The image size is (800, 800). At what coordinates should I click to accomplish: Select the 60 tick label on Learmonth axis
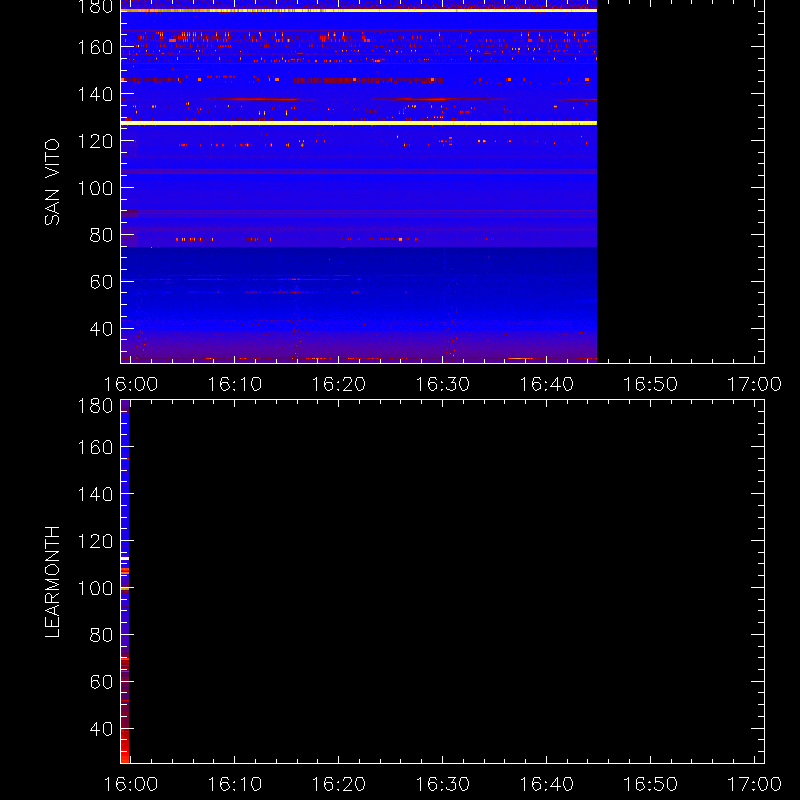pyautogui.click(x=101, y=682)
